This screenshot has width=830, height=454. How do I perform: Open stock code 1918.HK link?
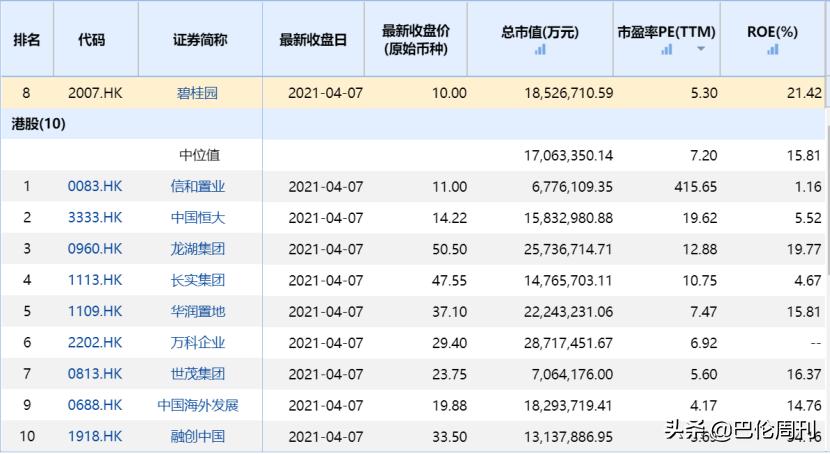pos(95,436)
